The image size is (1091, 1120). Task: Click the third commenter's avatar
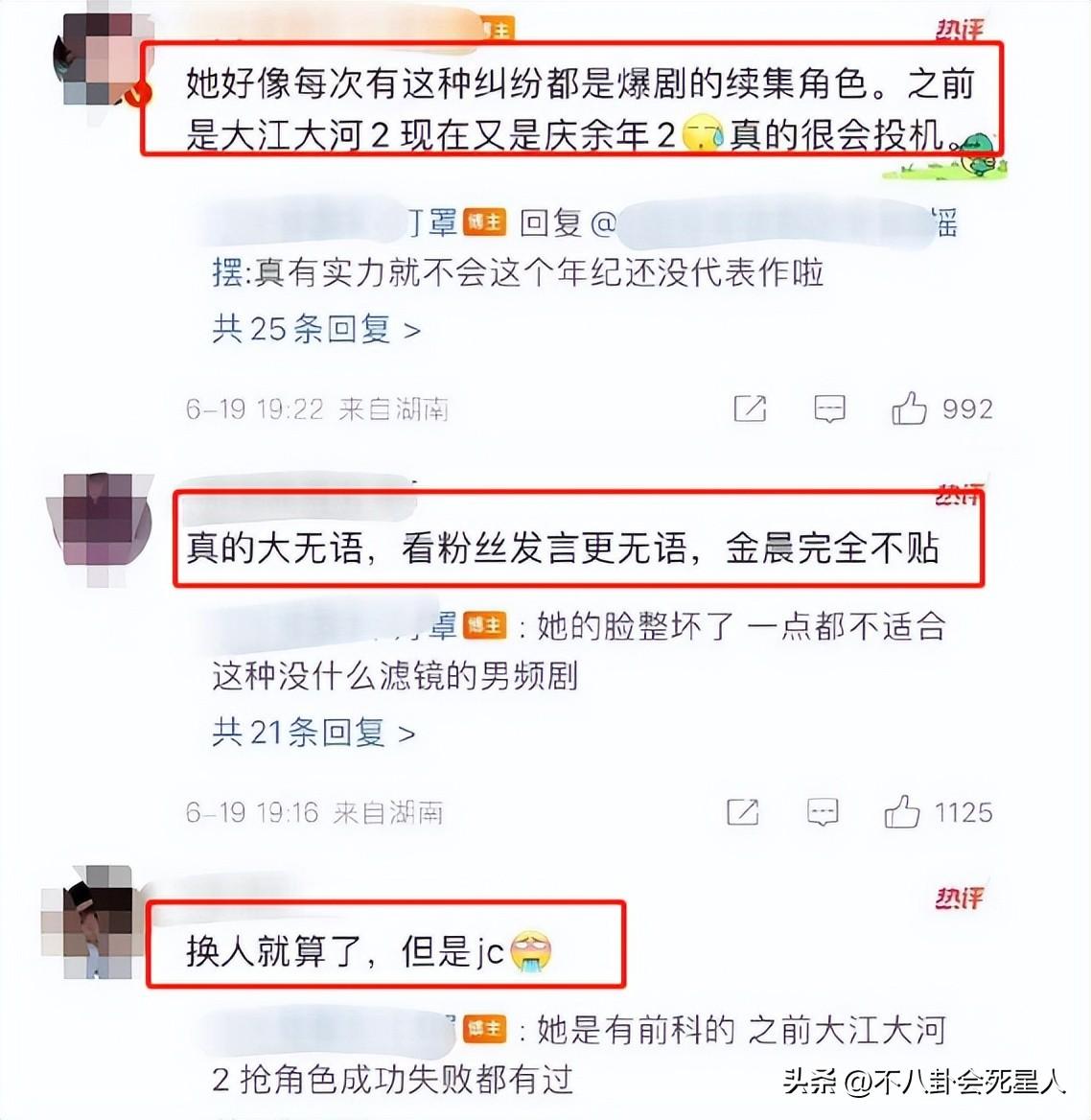(x=91, y=921)
